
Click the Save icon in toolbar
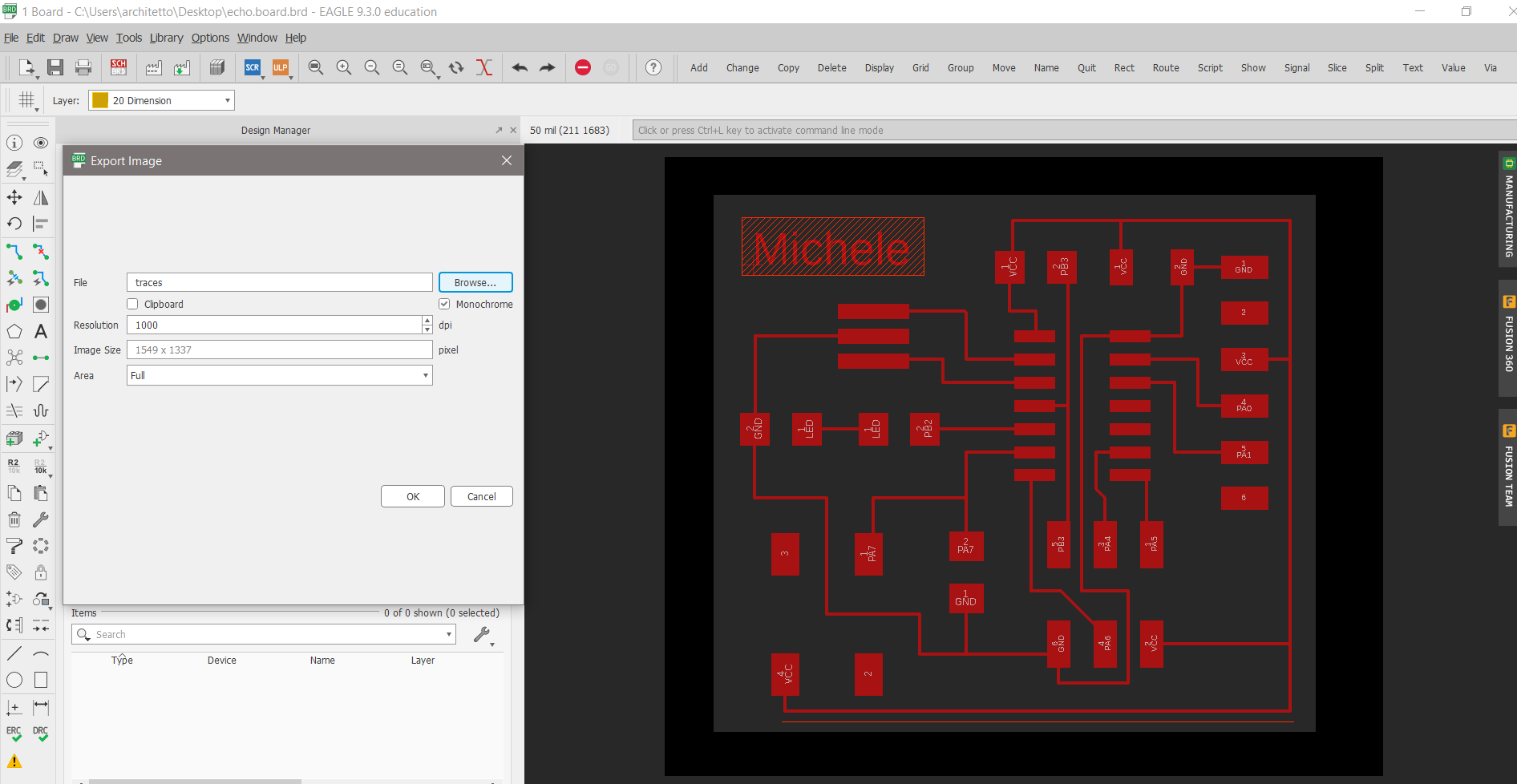tap(55, 68)
